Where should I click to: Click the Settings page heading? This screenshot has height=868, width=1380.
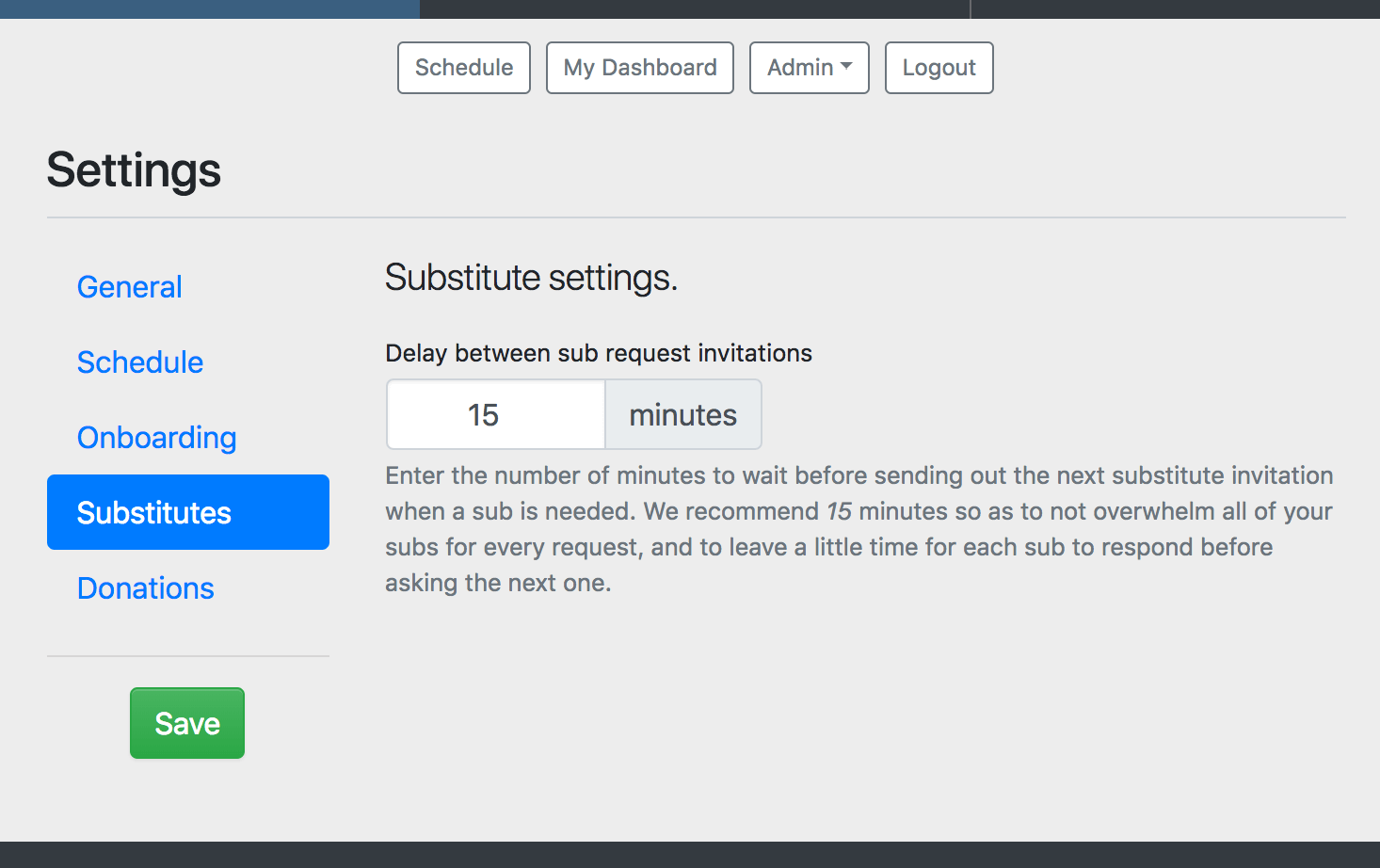pyautogui.click(x=134, y=170)
